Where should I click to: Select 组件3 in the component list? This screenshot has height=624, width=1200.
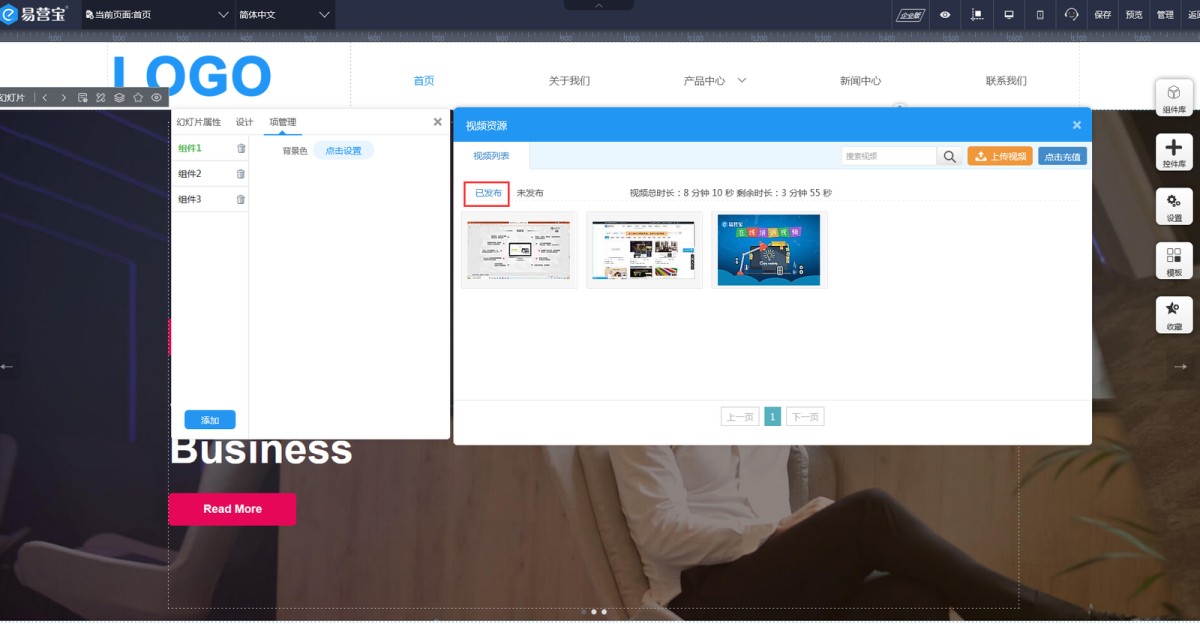[x=190, y=200]
